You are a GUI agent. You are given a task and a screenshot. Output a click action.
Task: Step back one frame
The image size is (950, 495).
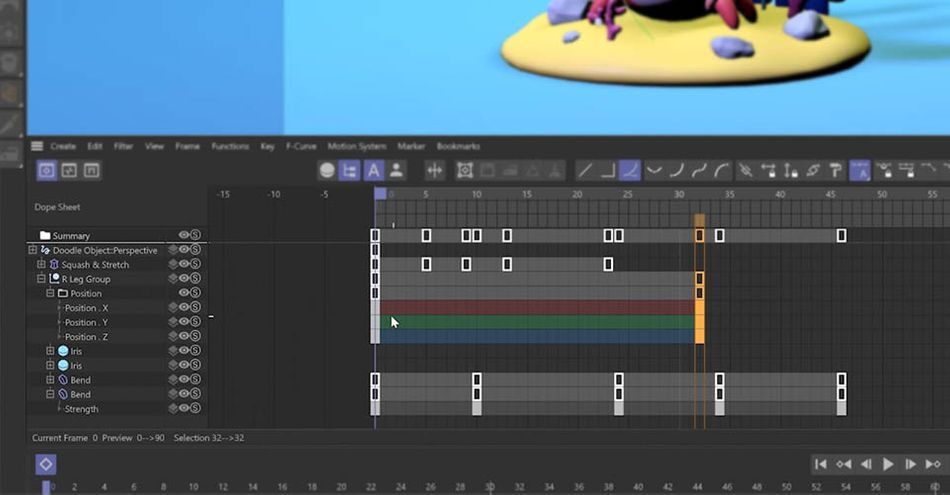[866, 465]
